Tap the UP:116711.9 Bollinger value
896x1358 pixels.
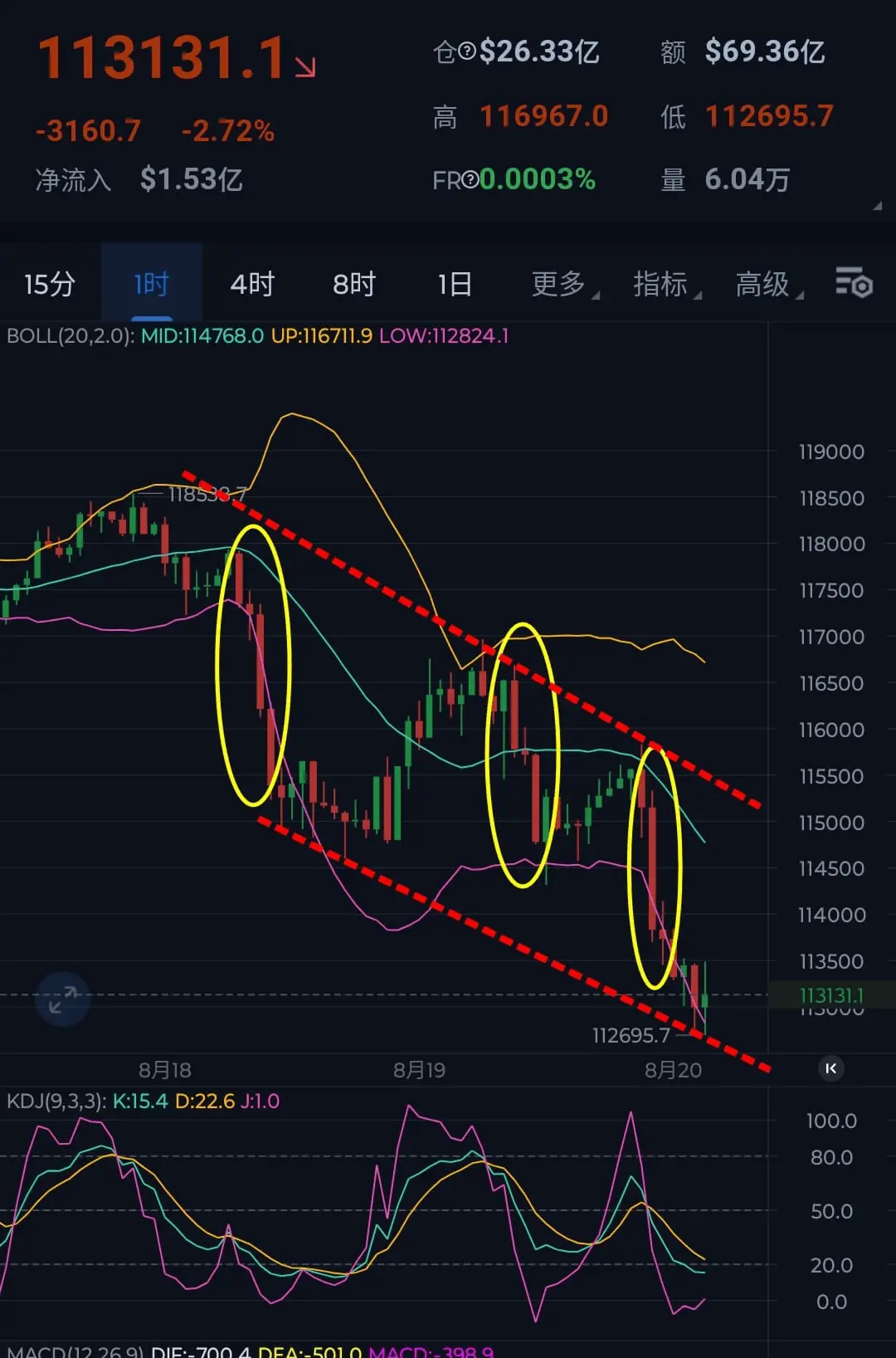point(322,336)
